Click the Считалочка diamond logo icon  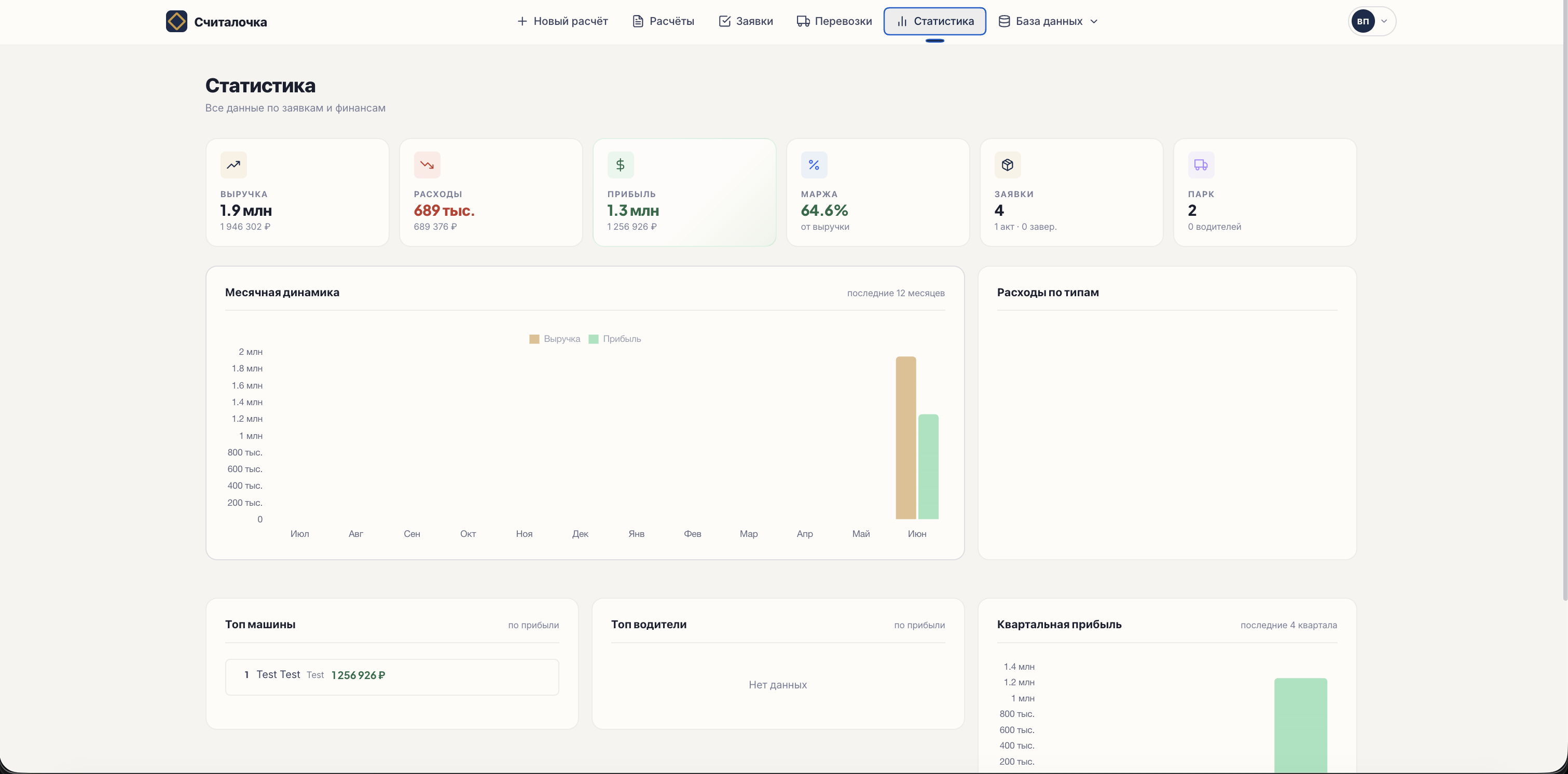(x=176, y=21)
